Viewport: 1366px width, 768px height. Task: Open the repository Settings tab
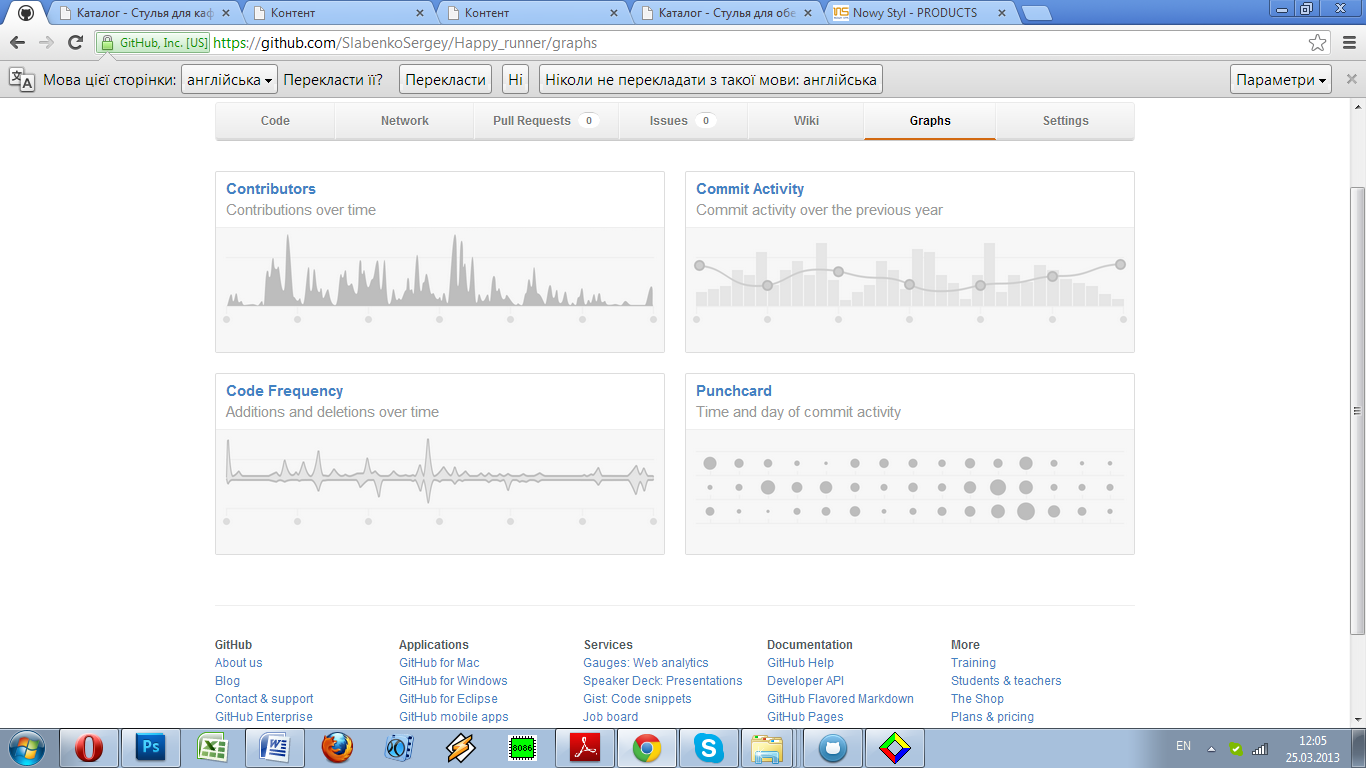1065,121
